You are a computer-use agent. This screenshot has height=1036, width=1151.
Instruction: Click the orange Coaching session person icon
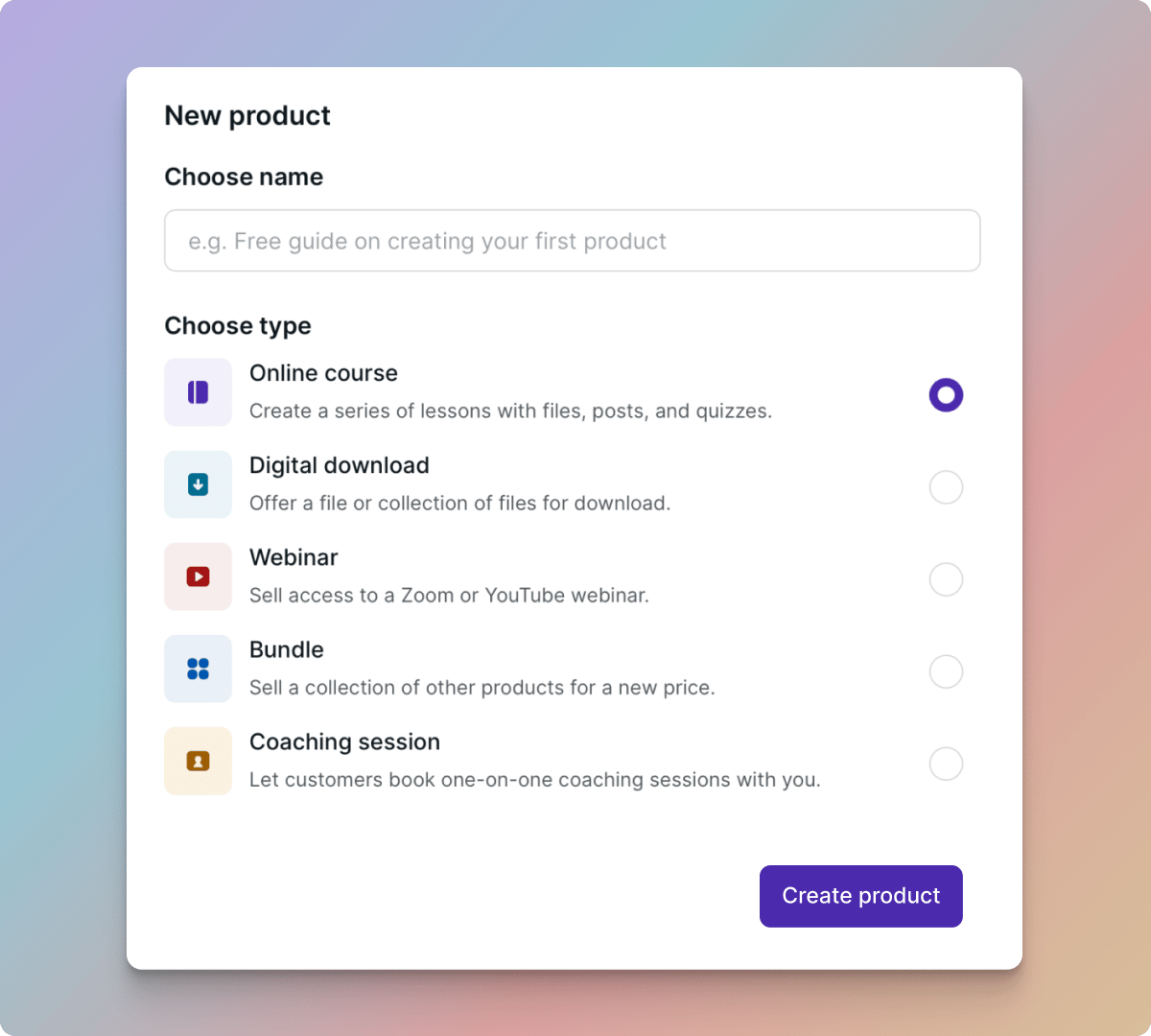[198, 761]
